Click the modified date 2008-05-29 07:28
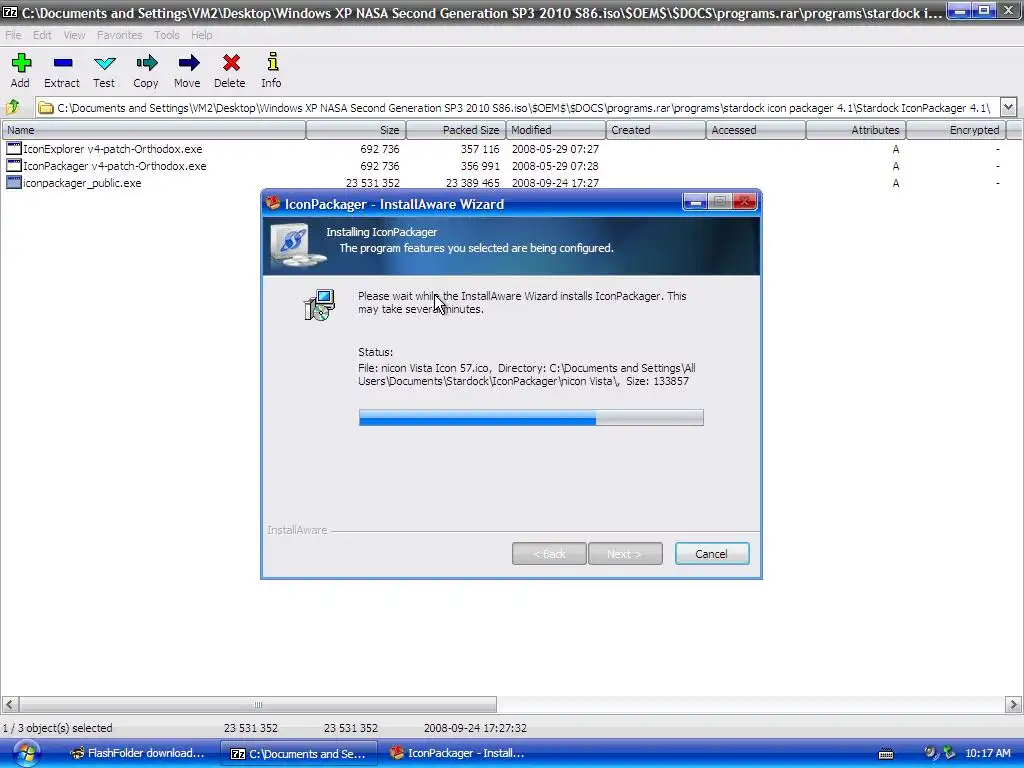 pos(555,166)
